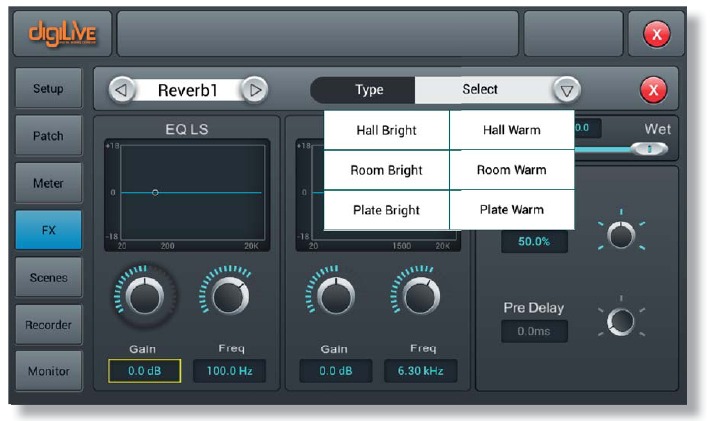
Task: Choose Room Warm reverb type
Action: point(512,170)
